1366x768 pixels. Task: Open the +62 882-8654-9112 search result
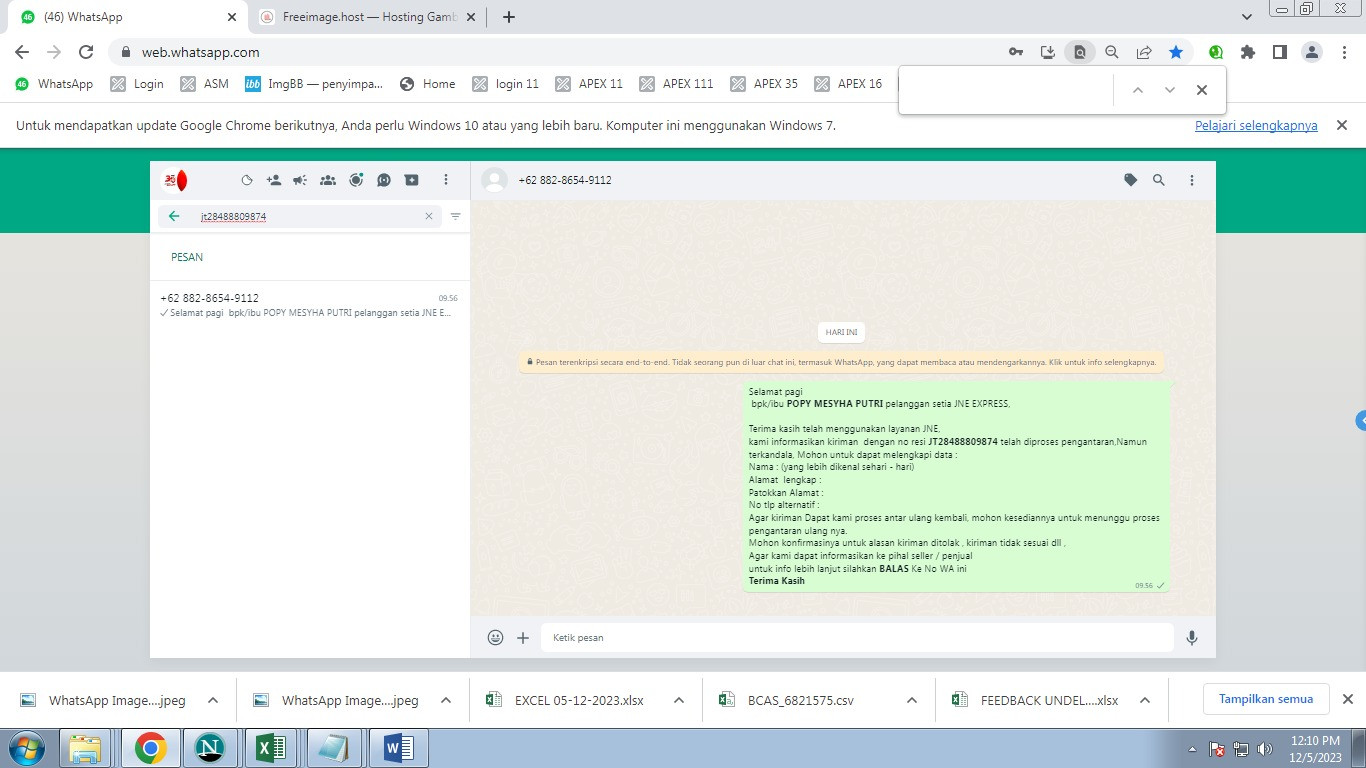pos(310,305)
